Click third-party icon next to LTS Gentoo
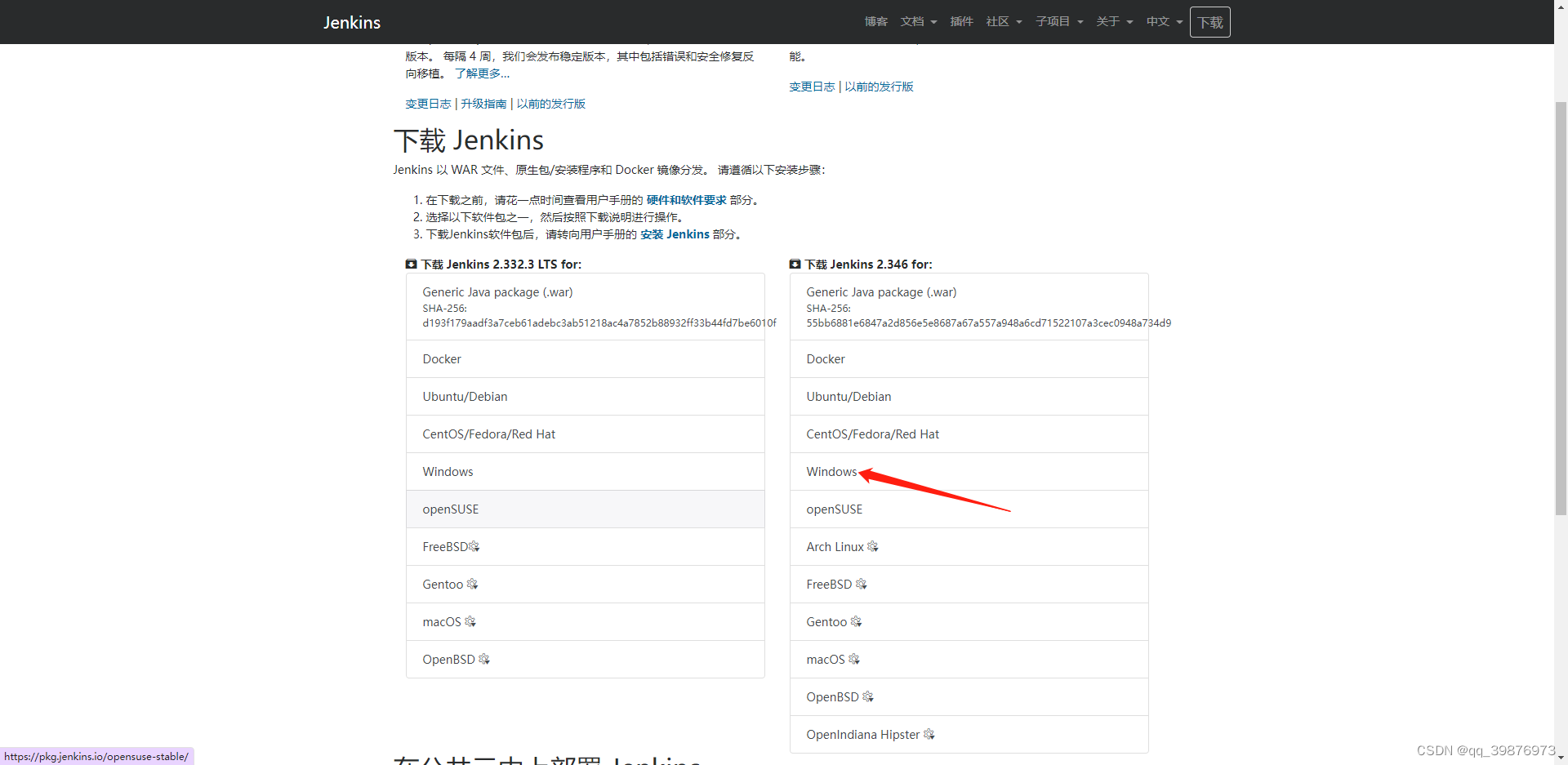1568x765 pixels. click(472, 584)
